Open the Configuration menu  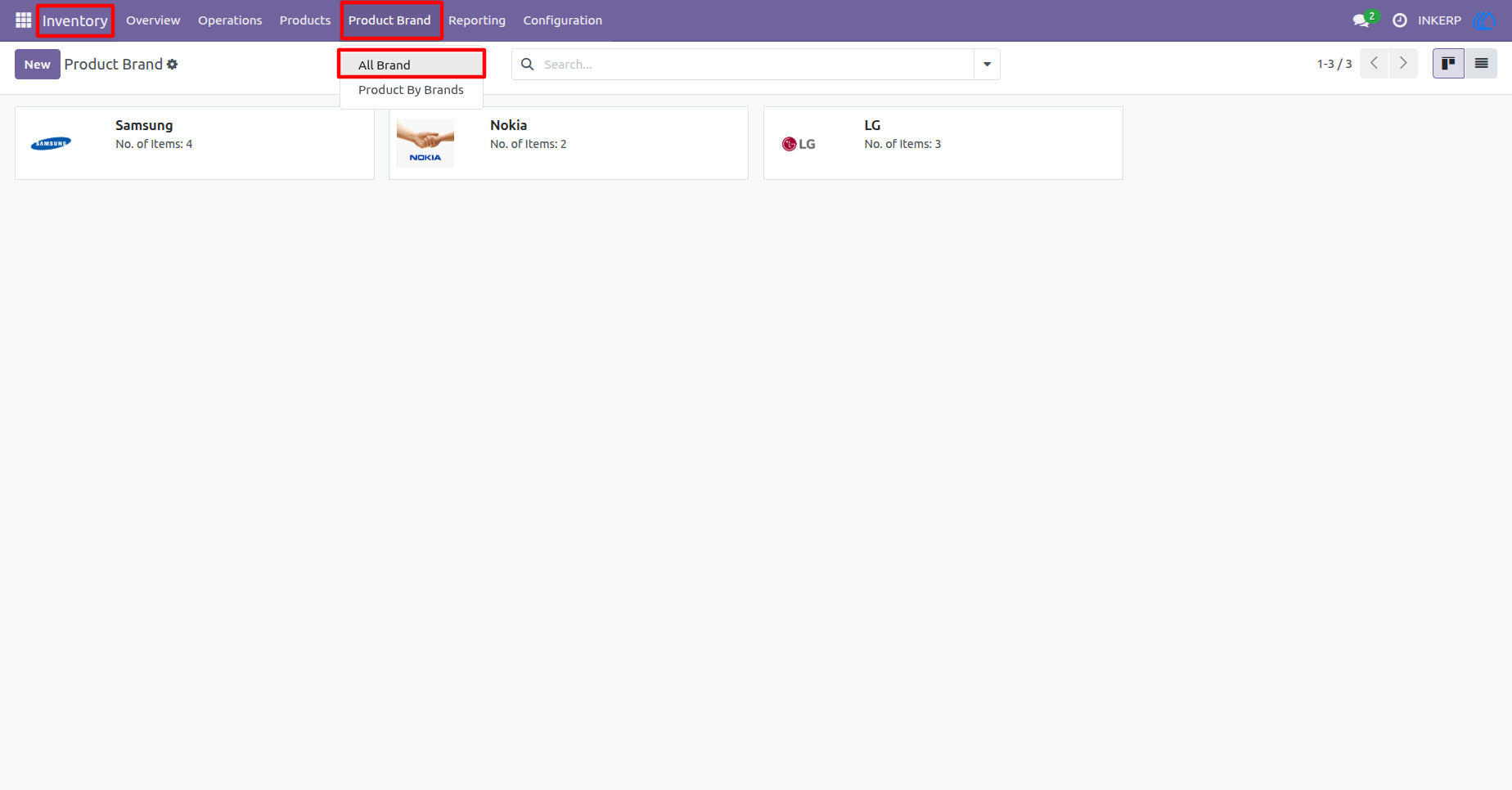tap(563, 20)
